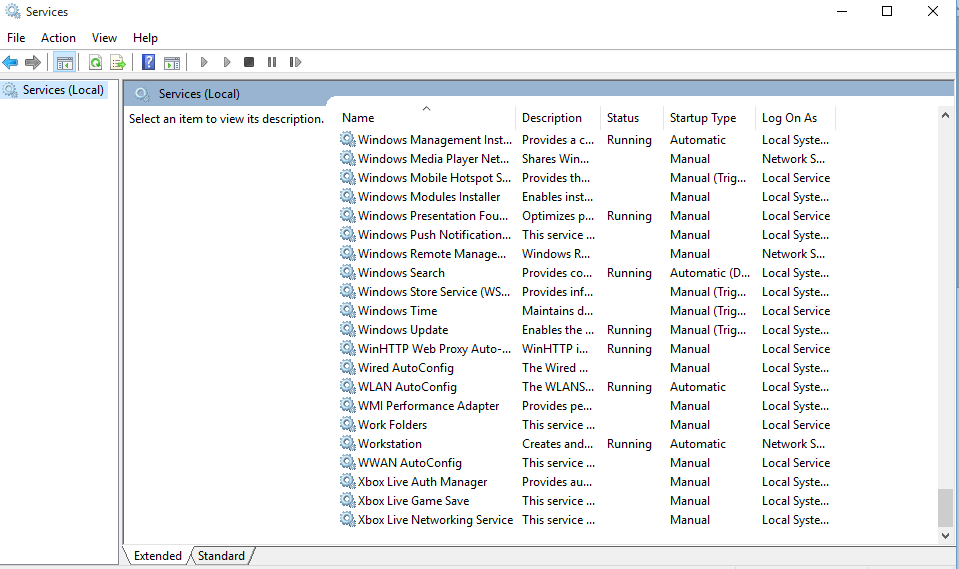Click the gear icon beside WMI Performance Adapter

coord(348,405)
